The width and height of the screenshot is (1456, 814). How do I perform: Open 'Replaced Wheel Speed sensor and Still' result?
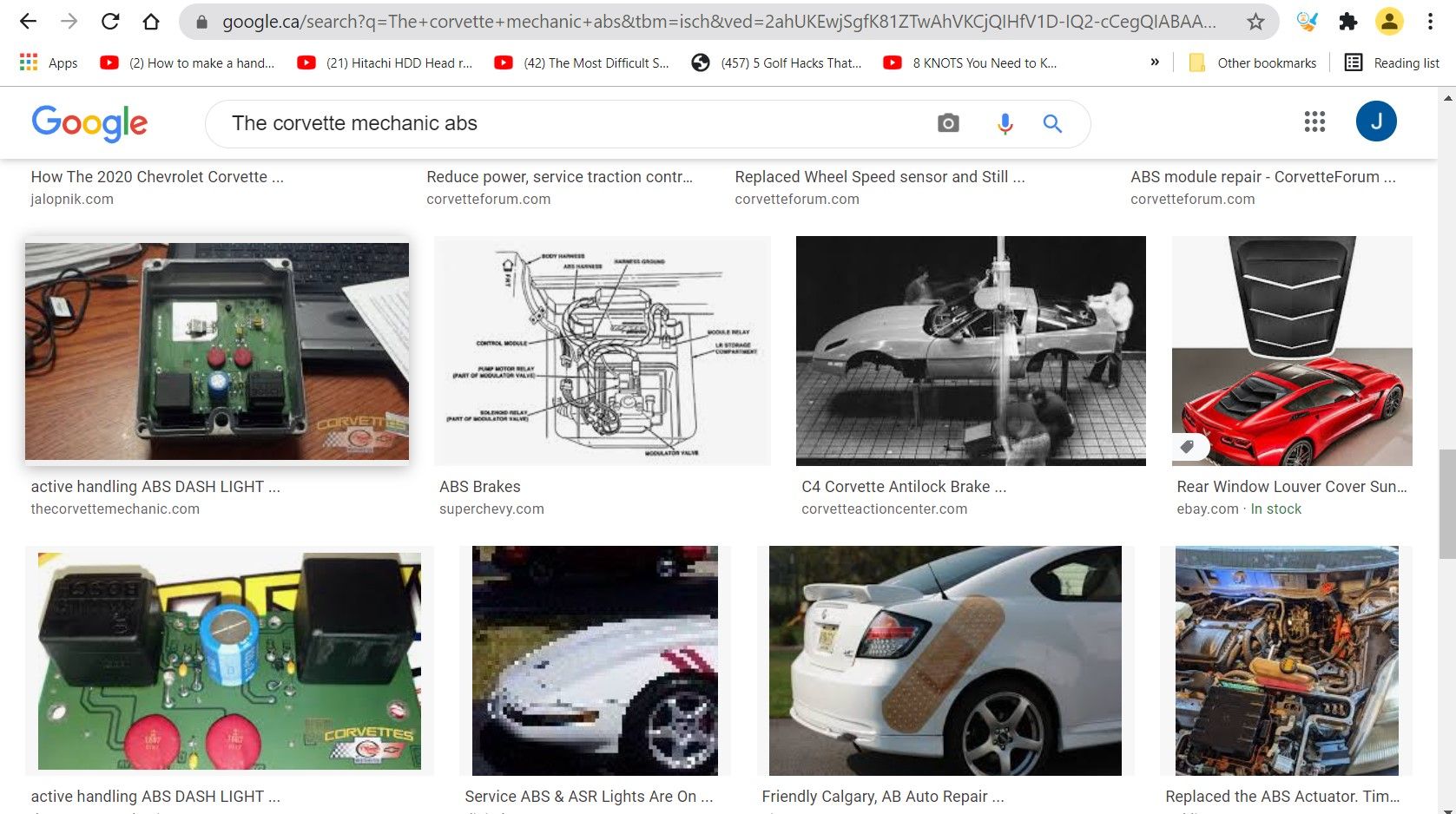[x=880, y=177]
